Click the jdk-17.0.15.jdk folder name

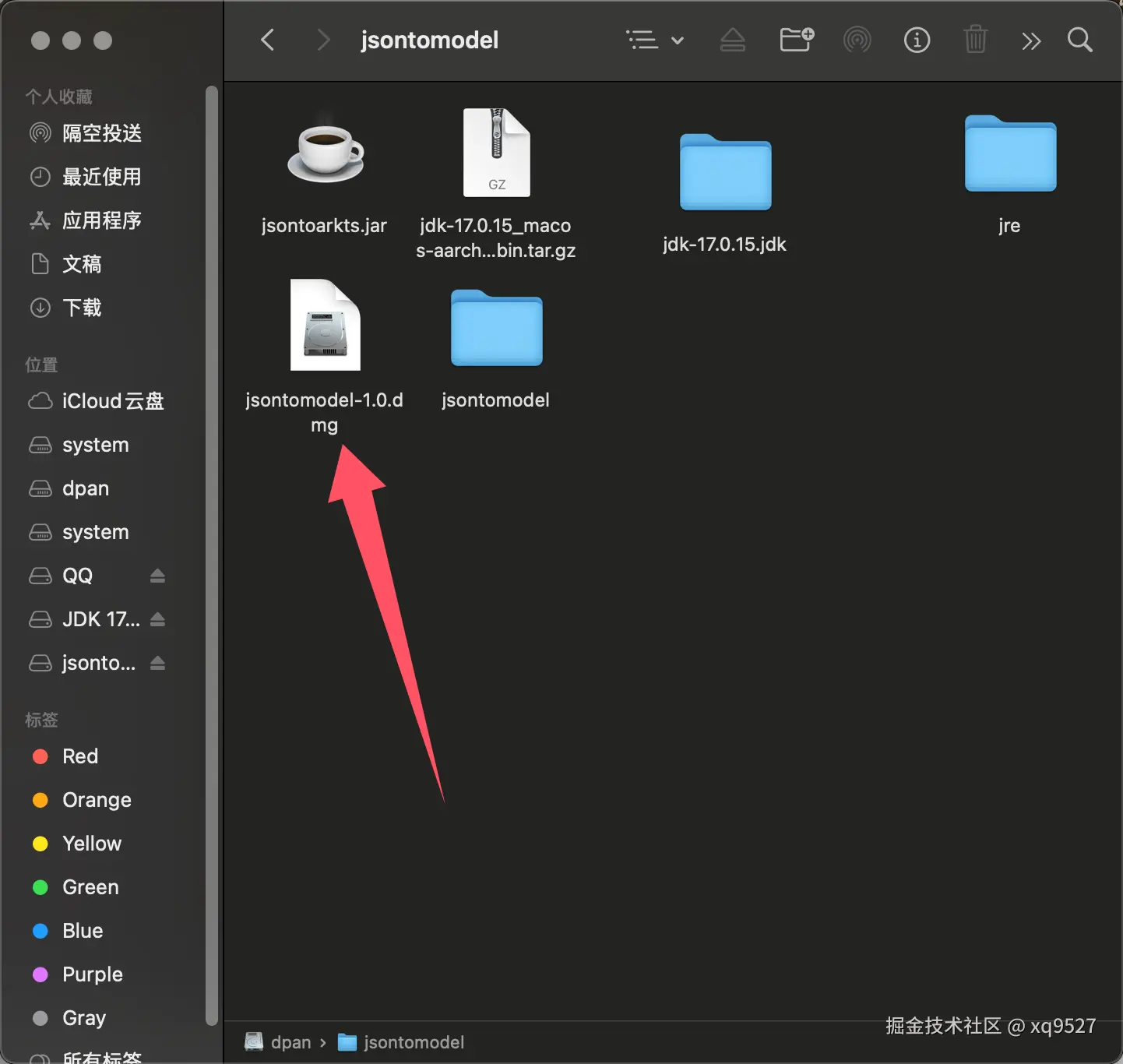click(x=724, y=245)
